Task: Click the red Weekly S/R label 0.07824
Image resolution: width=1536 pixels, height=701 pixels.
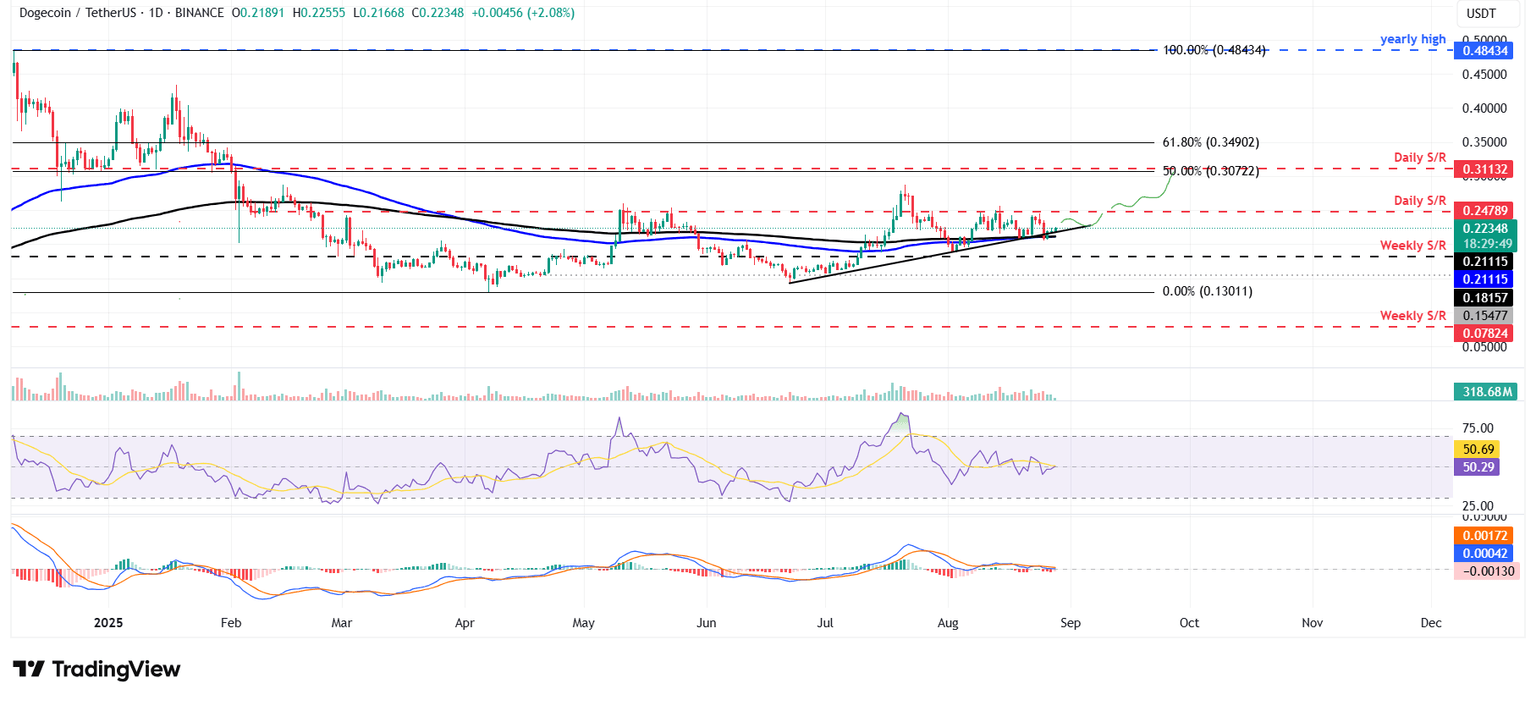Action: pos(1484,332)
